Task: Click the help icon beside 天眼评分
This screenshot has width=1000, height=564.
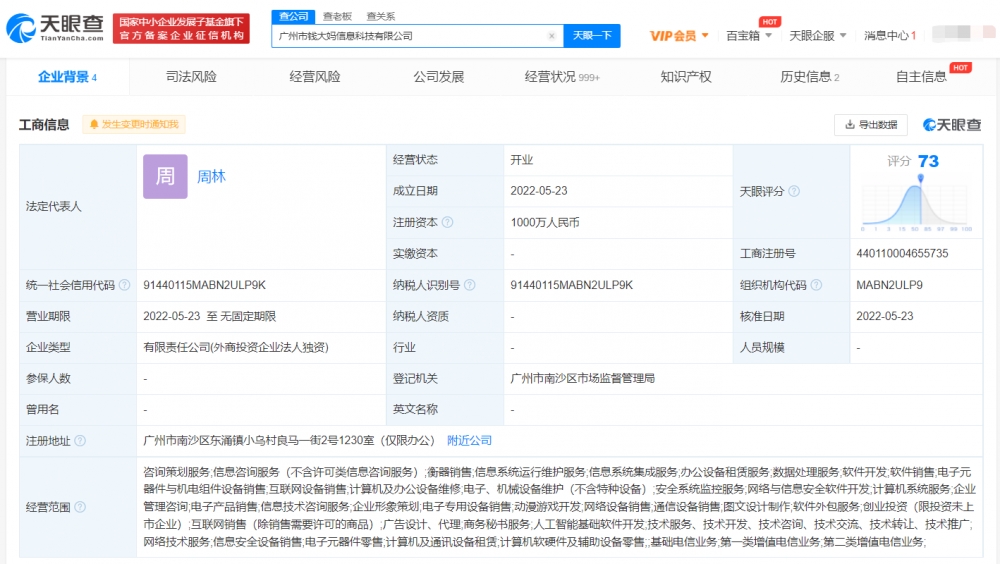Action: (x=794, y=191)
